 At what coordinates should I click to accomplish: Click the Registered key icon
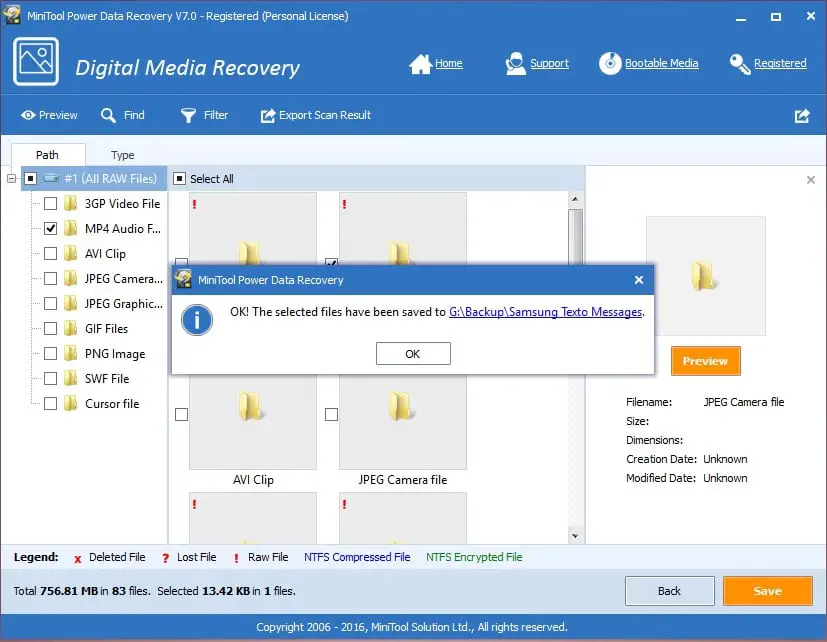(x=739, y=64)
